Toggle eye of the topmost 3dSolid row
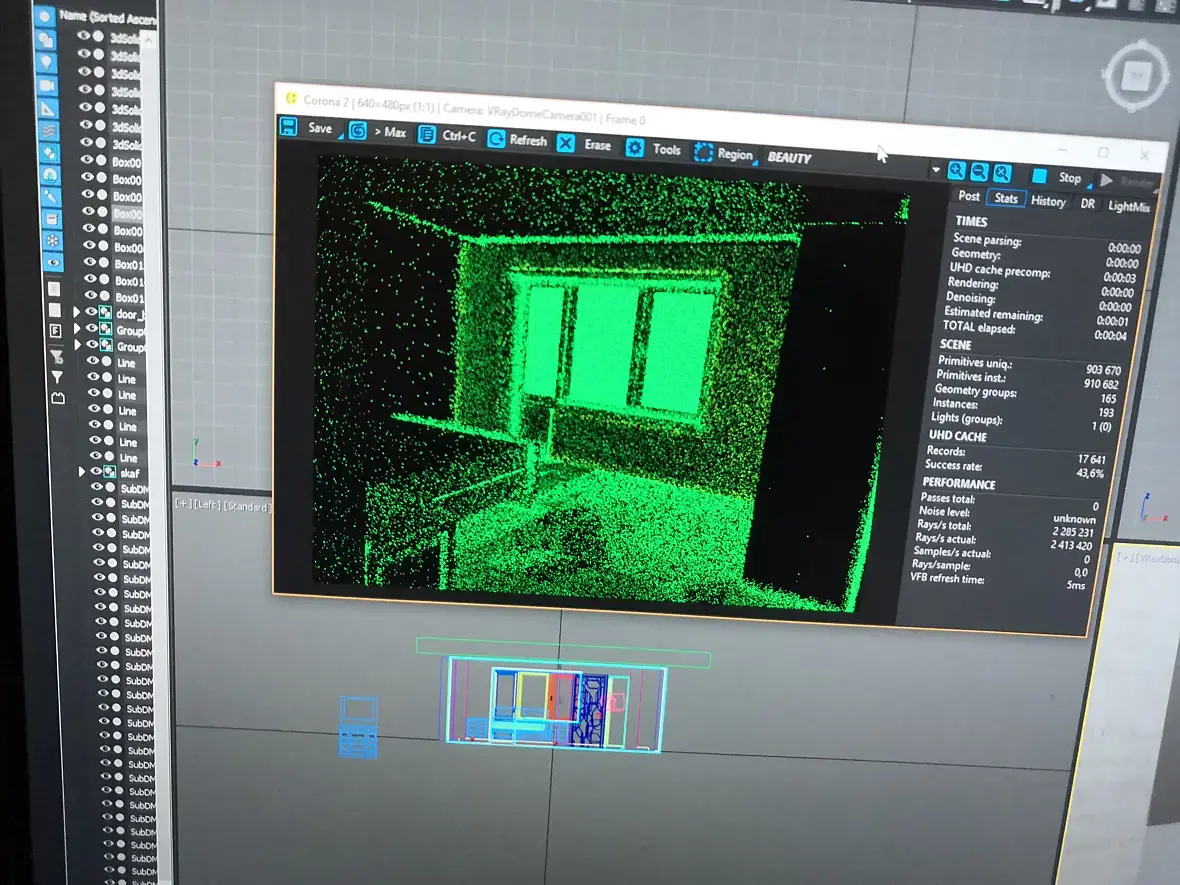The width and height of the screenshot is (1180, 885). click(x=83, y=35)
